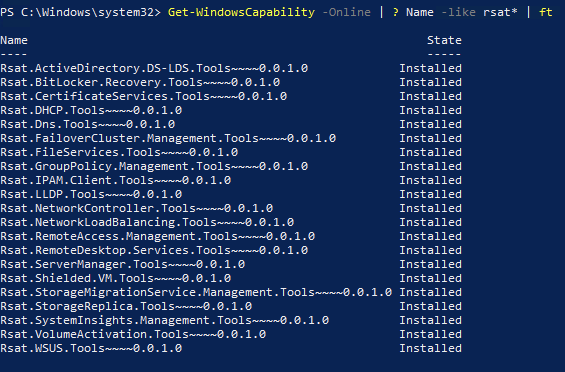
Task: Click the State column header
Action: tap(444, 40)
